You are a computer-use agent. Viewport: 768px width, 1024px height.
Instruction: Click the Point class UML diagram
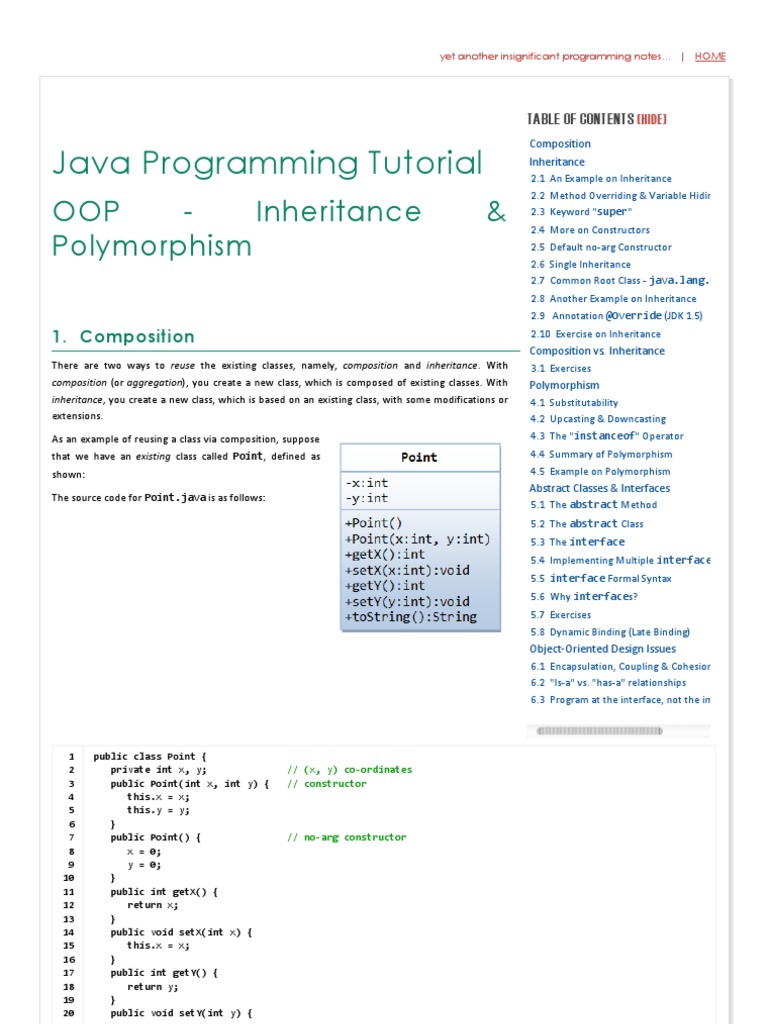pyautogui.click(x=420, y=537)
